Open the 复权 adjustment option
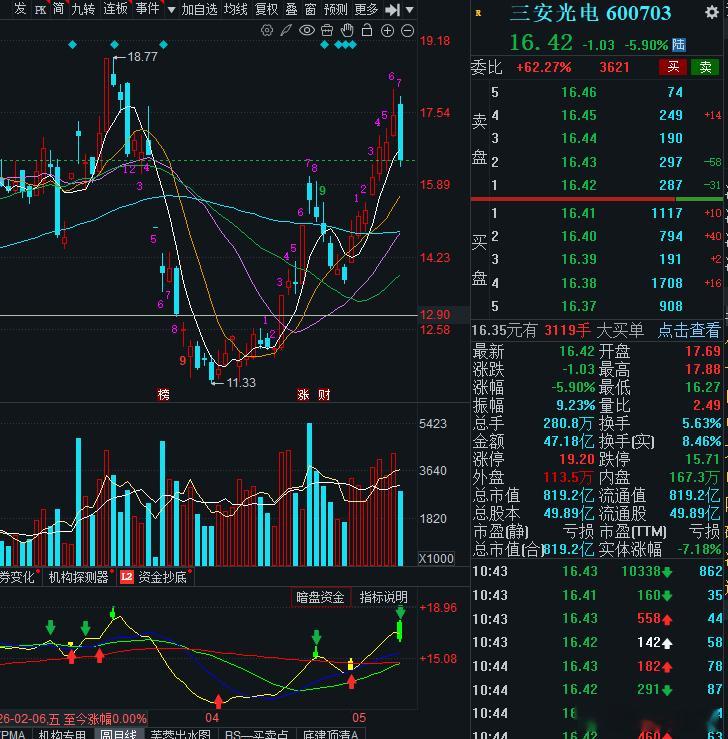This screenshot has height=739, width=728. [x=266, y=9]
